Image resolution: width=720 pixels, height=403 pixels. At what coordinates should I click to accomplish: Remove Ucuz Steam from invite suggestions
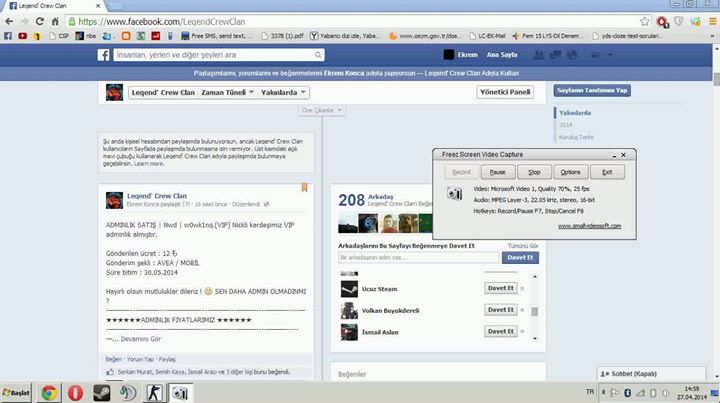click(522, 289)
